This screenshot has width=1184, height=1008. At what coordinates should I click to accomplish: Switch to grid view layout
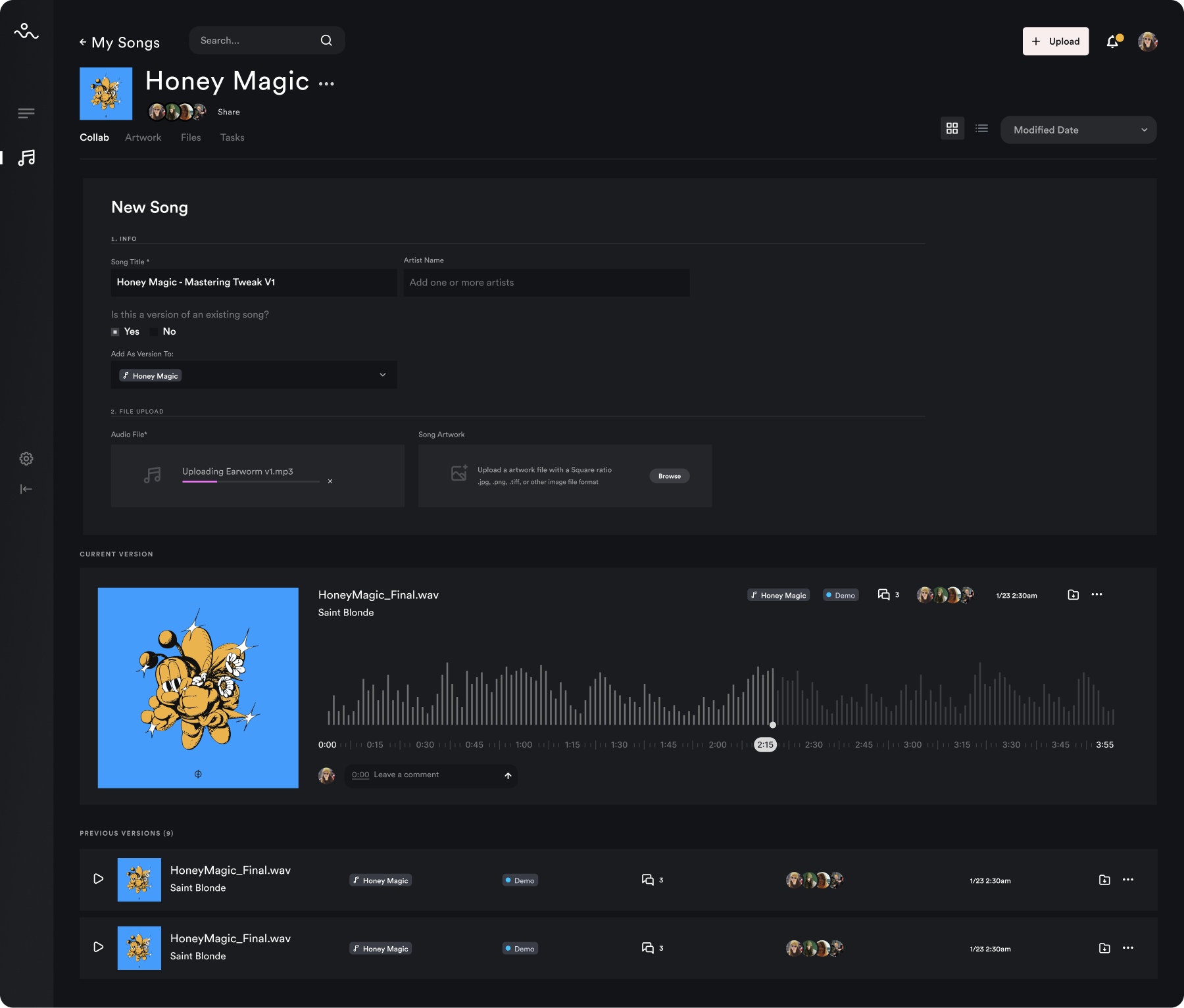(x=952, y=129)
